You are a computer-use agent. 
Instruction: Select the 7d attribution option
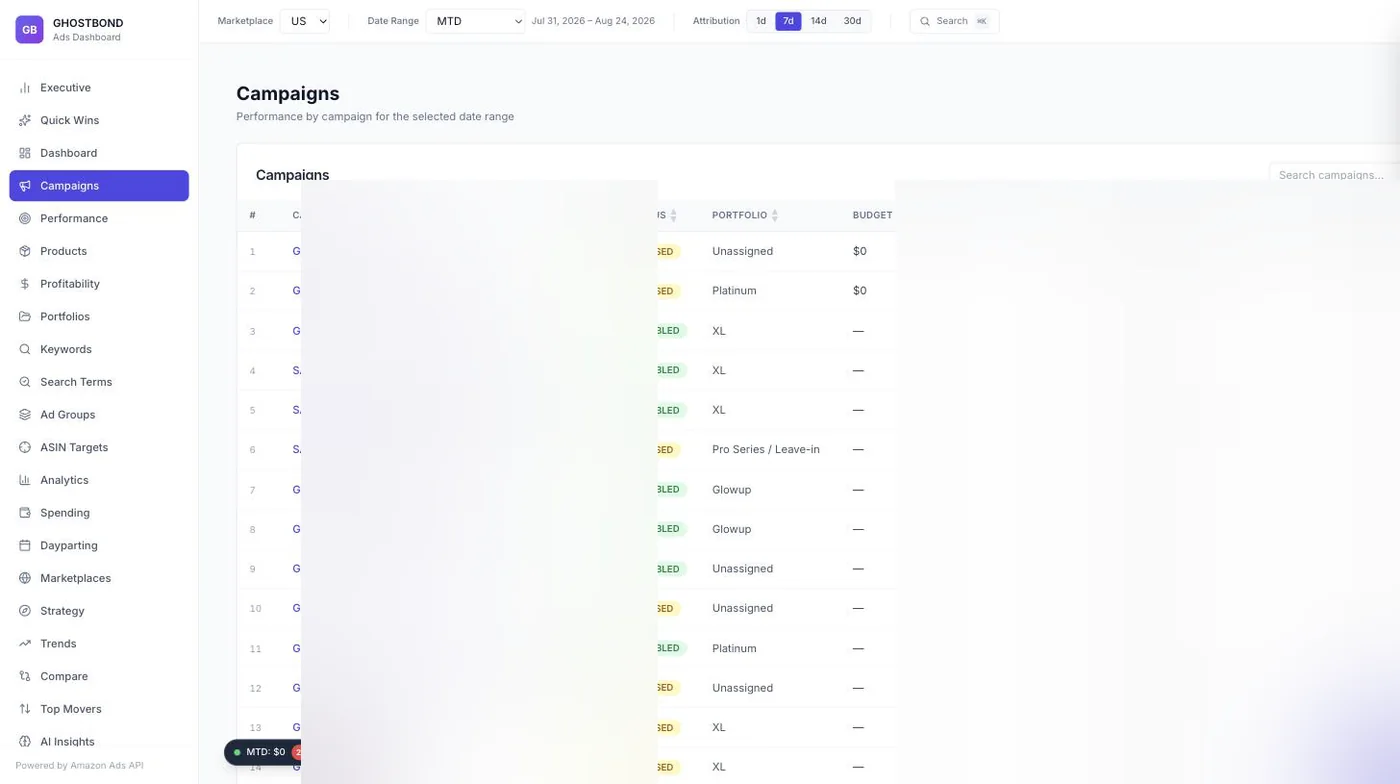pos(788,21)
